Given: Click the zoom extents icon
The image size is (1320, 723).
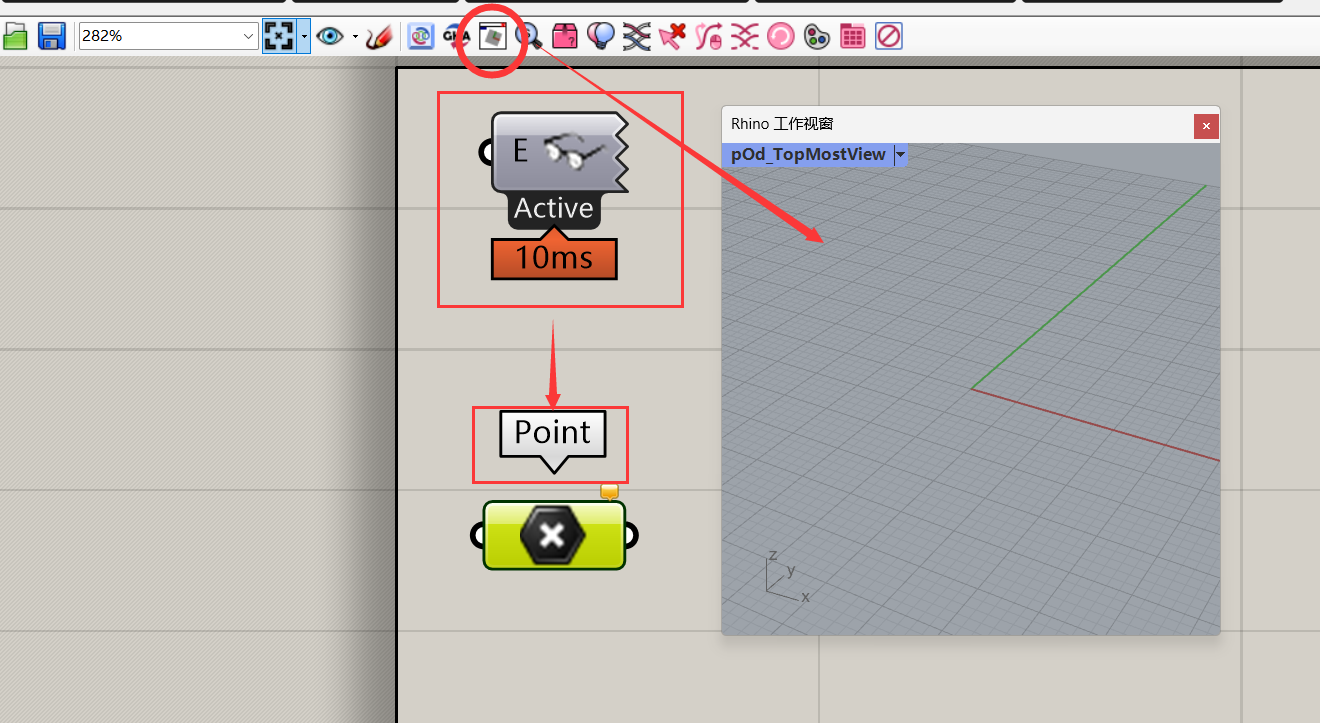Looking at the screenshot, I should (x=279, y=37).
